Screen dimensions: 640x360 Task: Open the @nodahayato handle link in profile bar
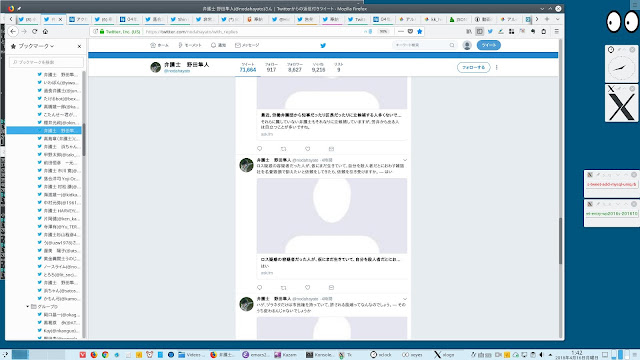(x=177, y=71)
